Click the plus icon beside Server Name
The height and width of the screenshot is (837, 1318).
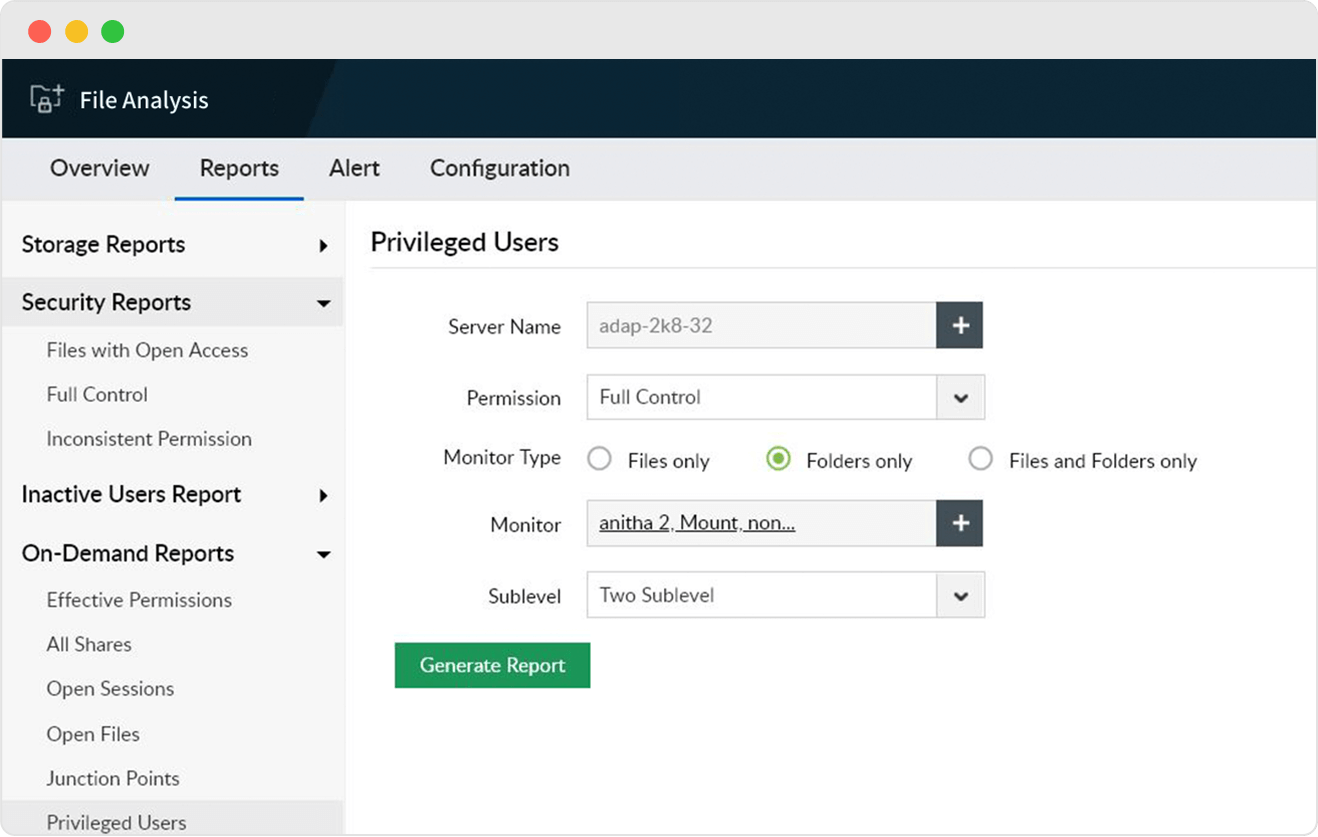pyautogui.click(x=959, y=325)
